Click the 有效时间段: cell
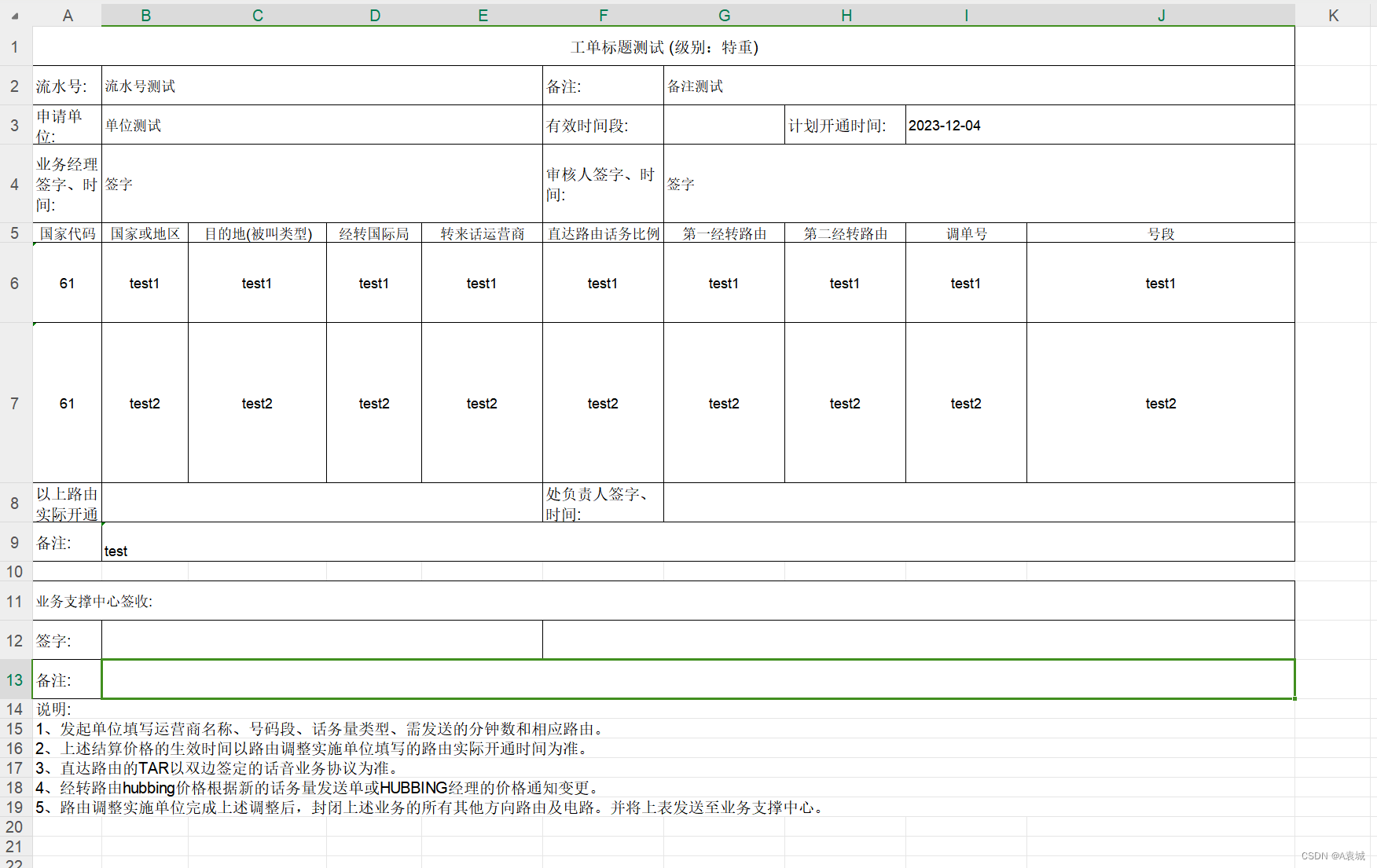This screenshot has width=1377, height=868. pyautogui.click(x=603, y=125)
